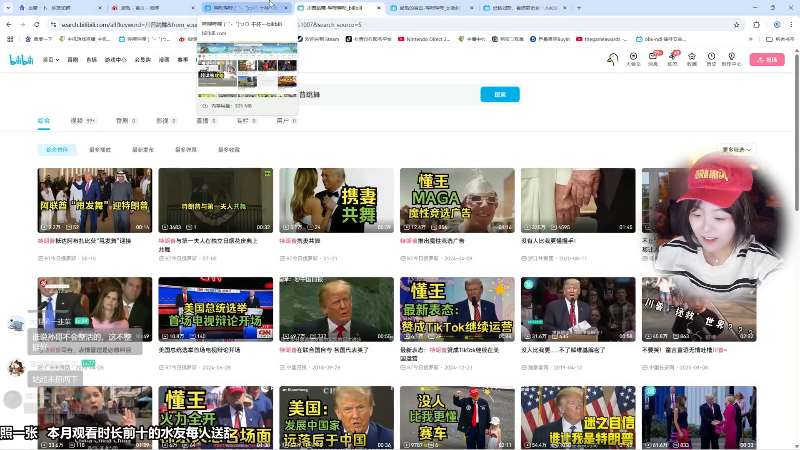Open the Chrome profile avatar icon
Image resolution: width=800 pixels, height=450 pixels.
[x=777, y=24]
